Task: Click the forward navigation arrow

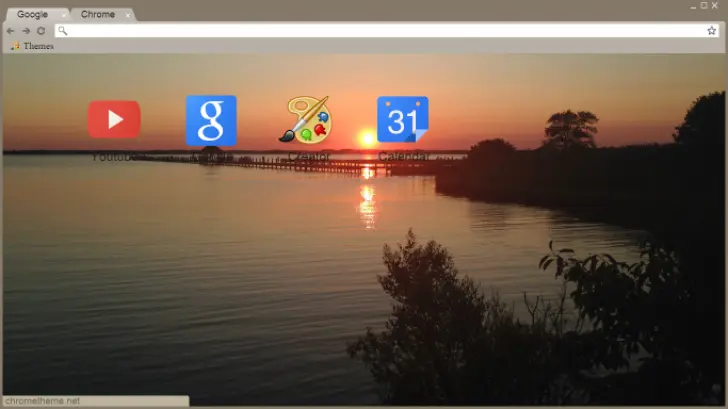Action: point(25,31)
